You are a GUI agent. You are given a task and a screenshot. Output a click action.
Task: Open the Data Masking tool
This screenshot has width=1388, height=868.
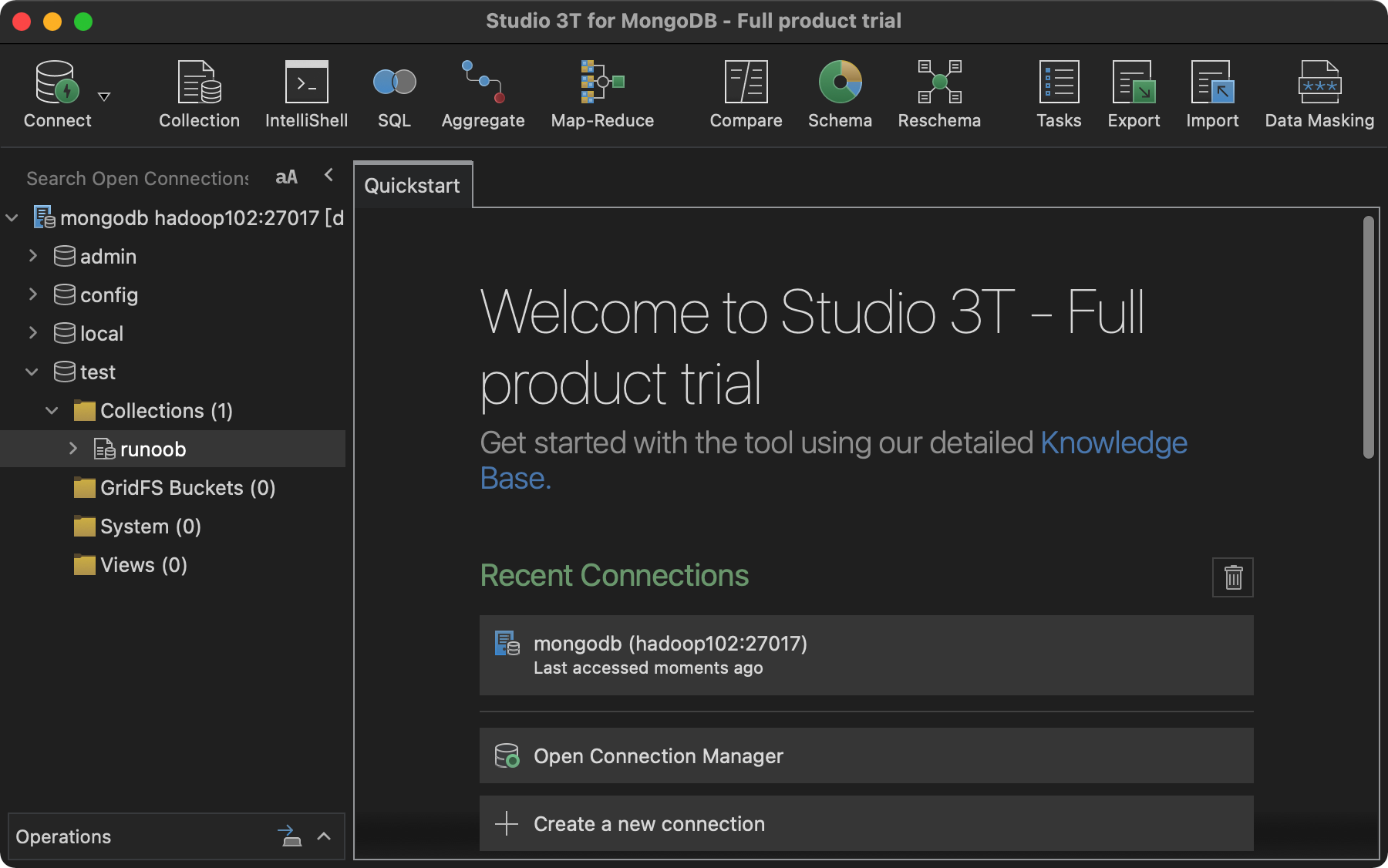(x=1319, y=94)
